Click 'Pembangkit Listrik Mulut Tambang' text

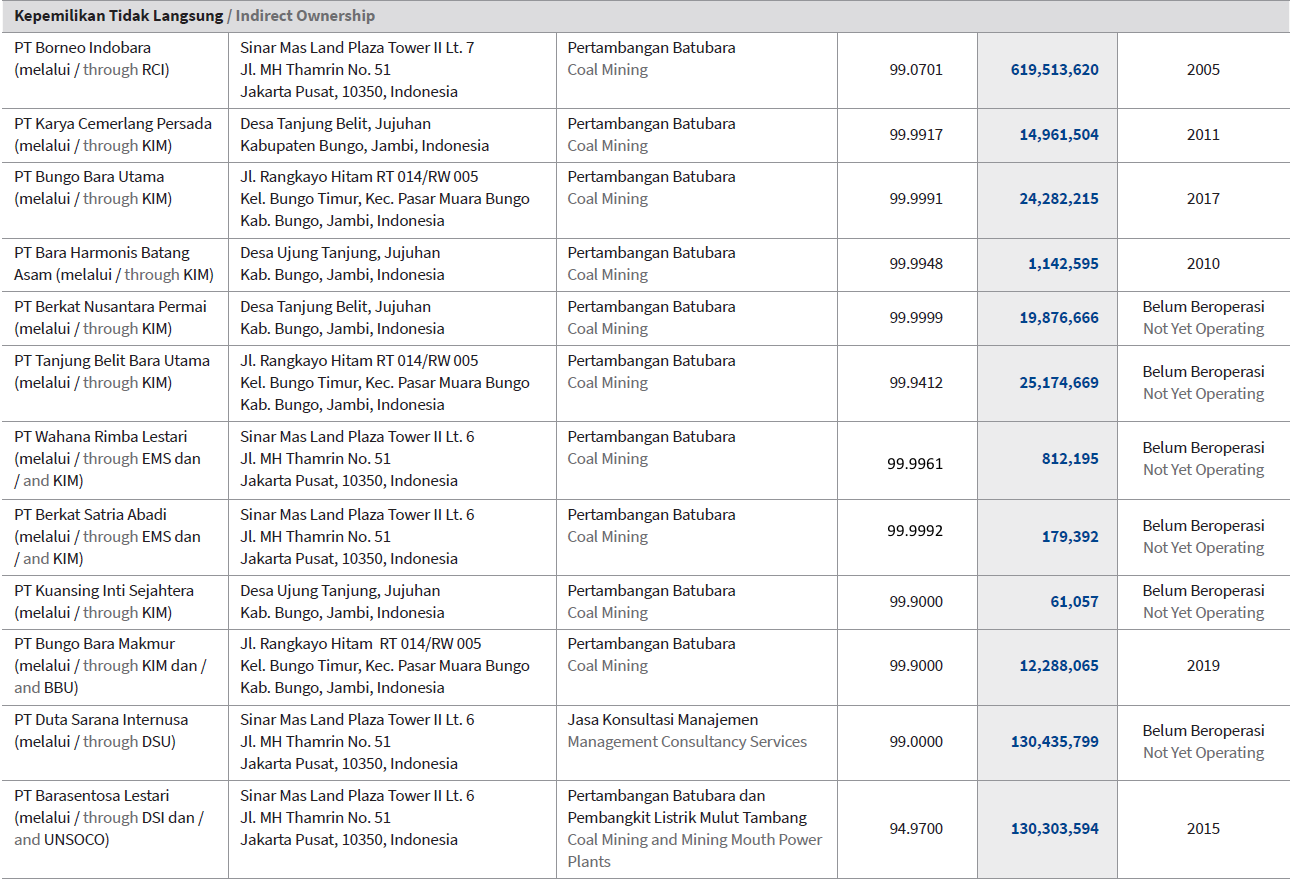pyautogui.click(x=687, y=818)
